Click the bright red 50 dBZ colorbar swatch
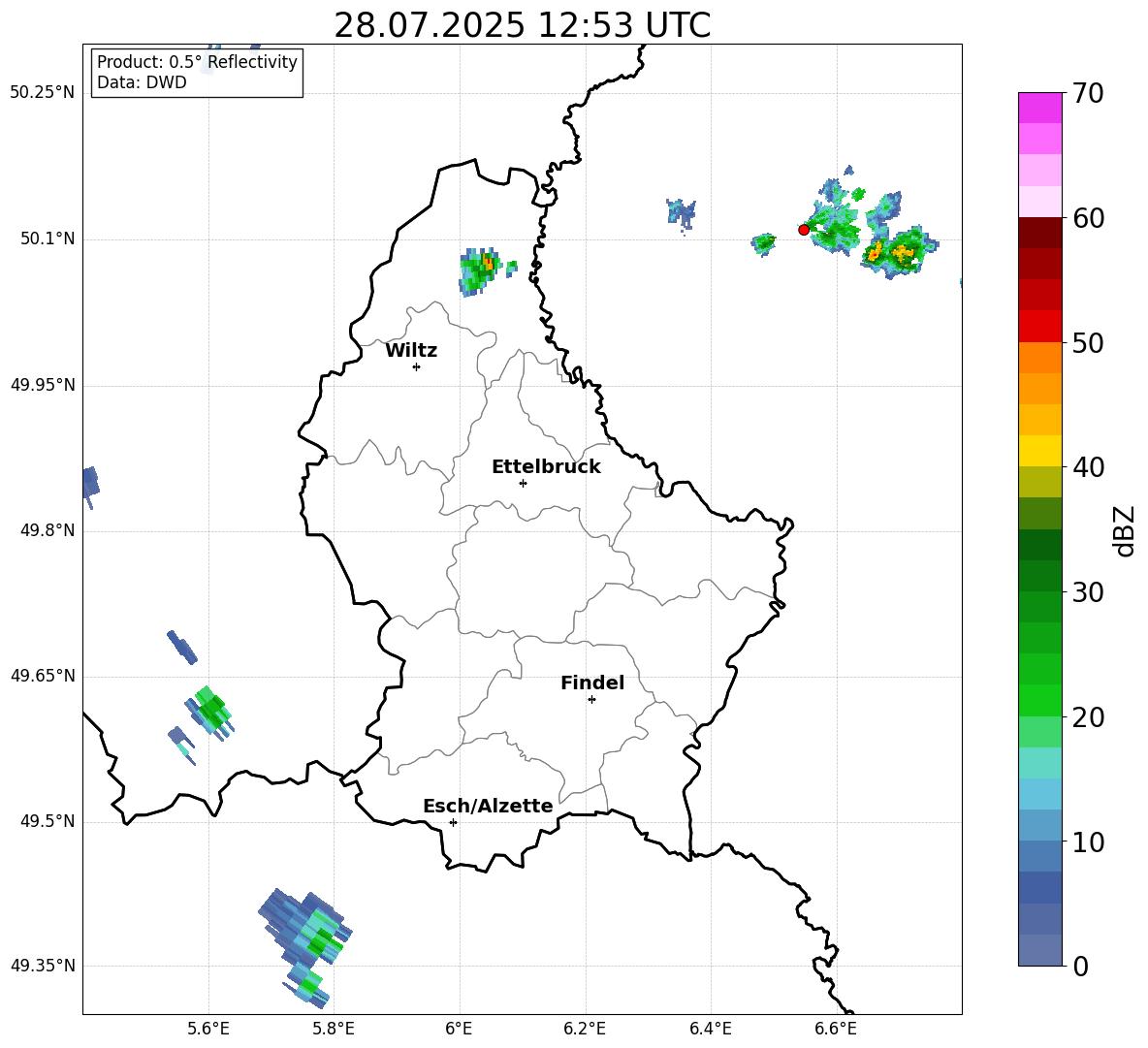Image resolution: width=1148 pixels, height=1048 pixels. point(1039,327)
